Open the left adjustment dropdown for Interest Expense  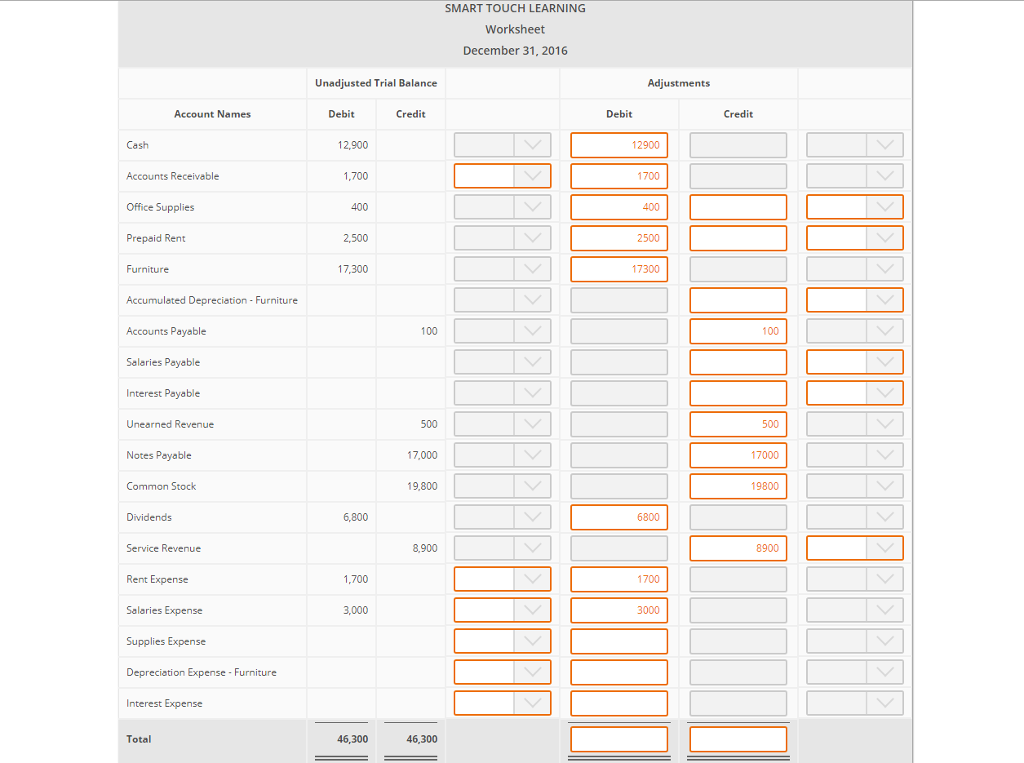502,703
